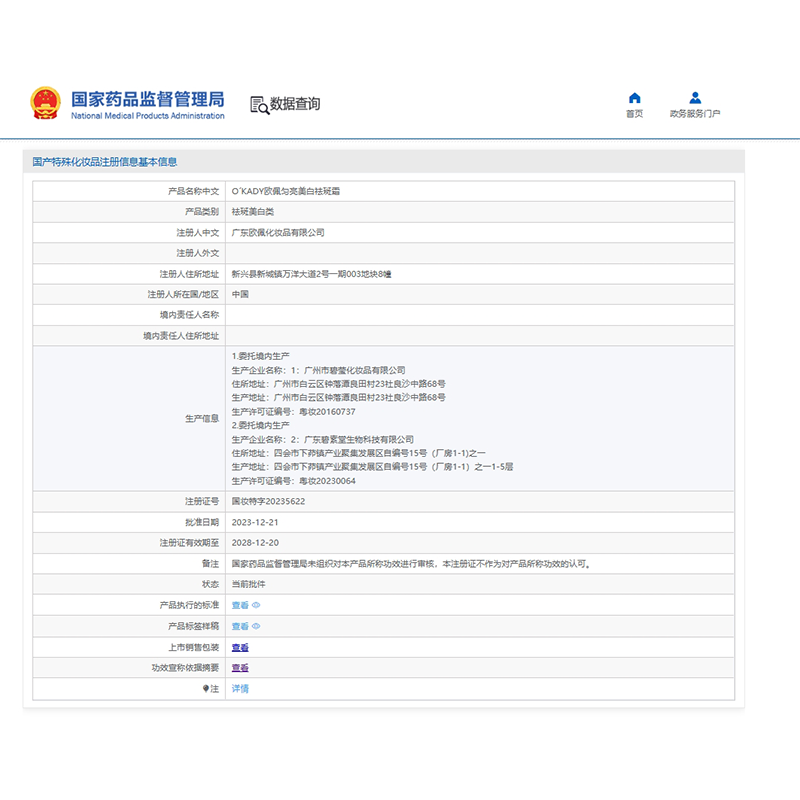Click eye icon beside 产品标签样稿 查看 link
Screen dimensions: 800x800
click(257, 625)
